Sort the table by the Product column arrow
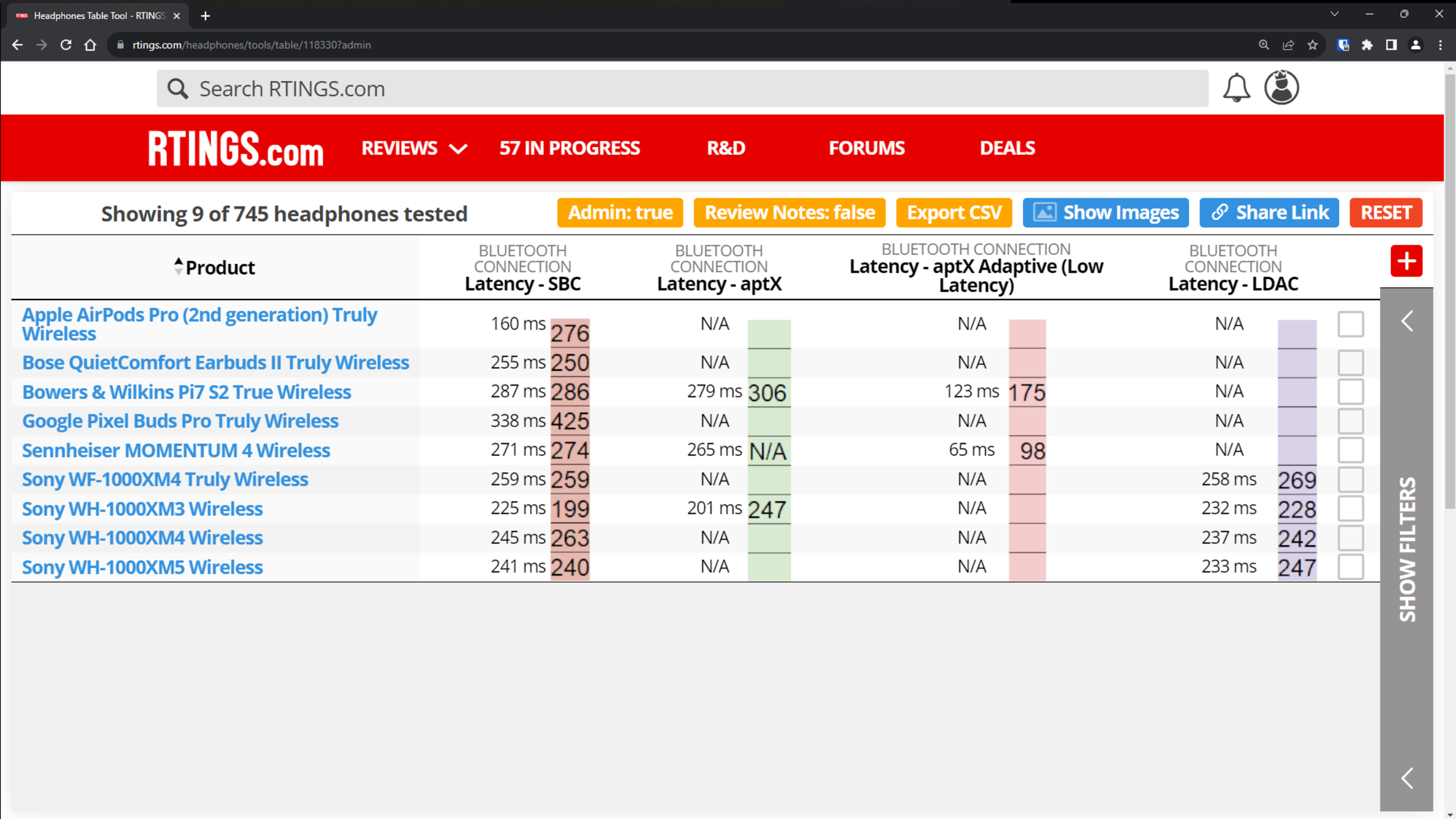The height and width of the screenshot is (819, 1456). 179,267
